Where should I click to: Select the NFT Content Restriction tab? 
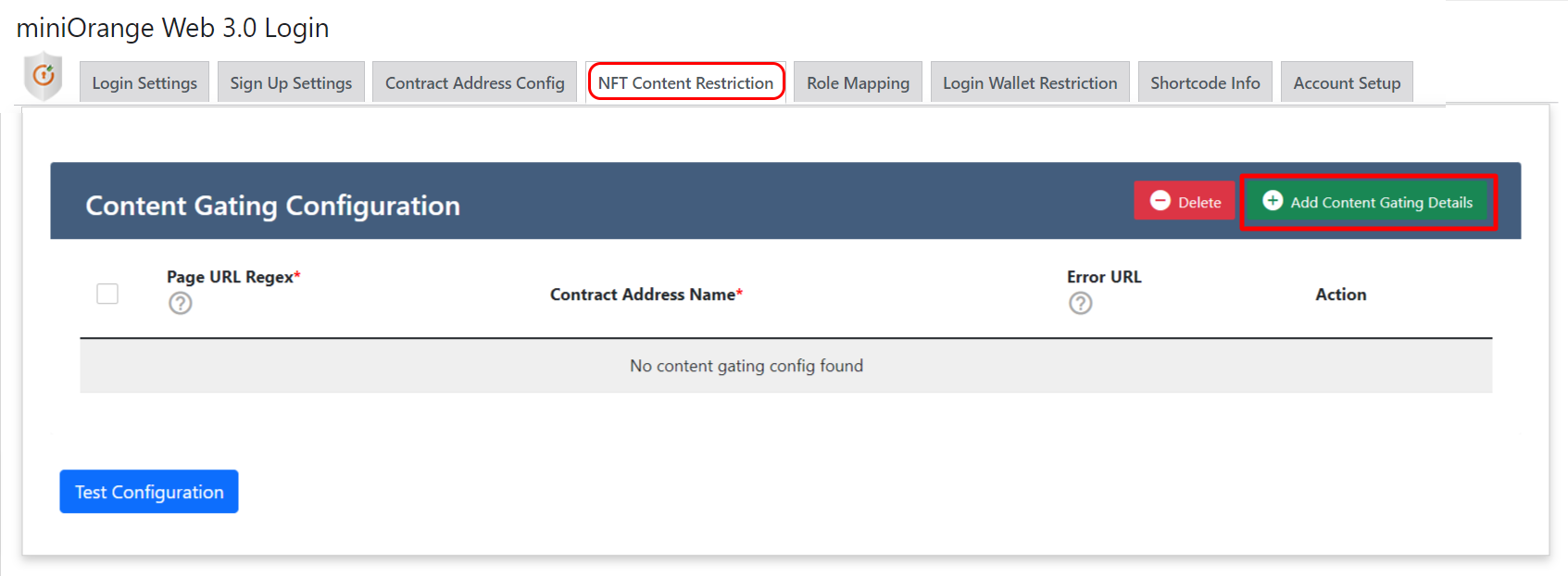tap(685, 82)
